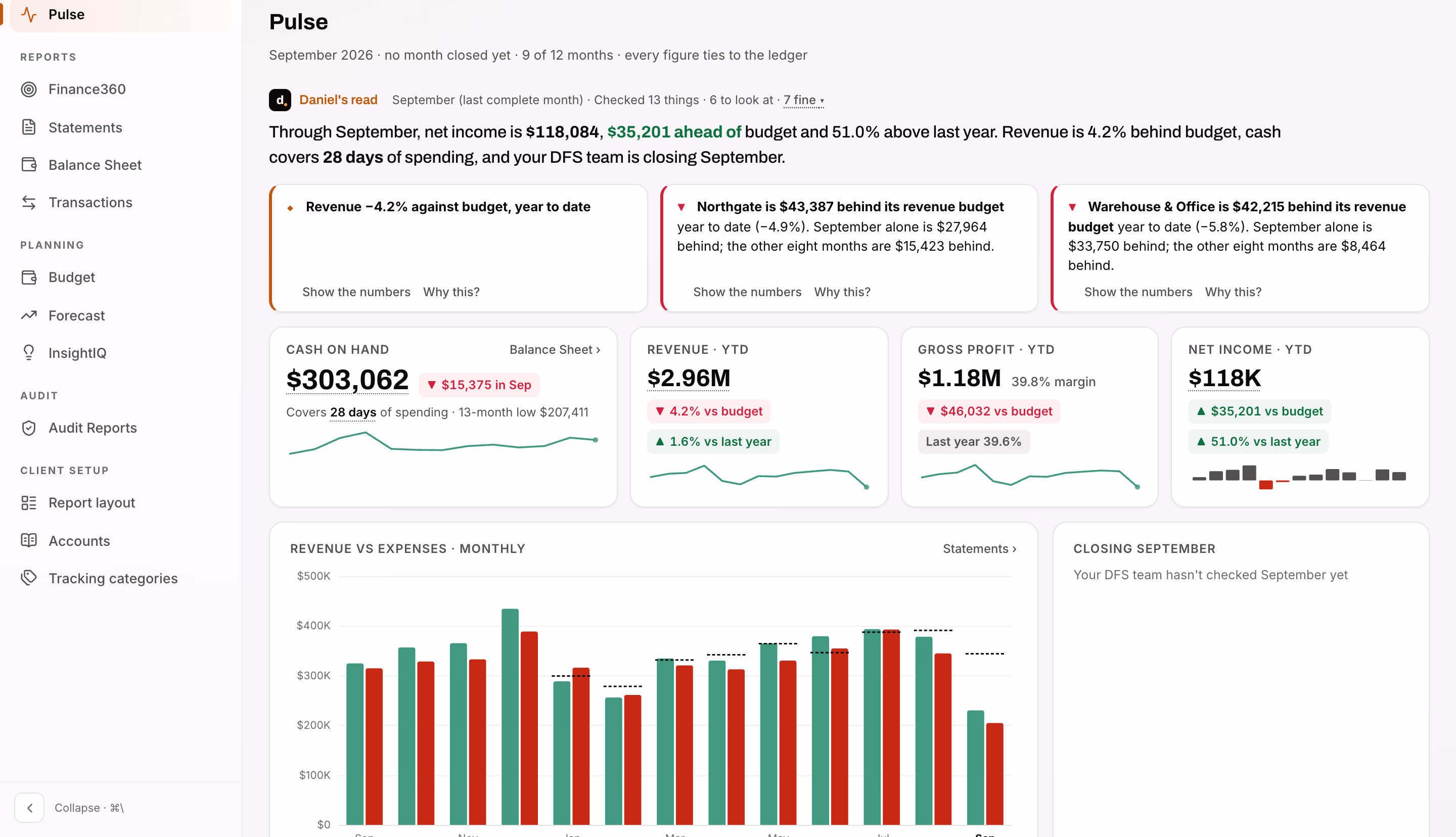Screen dimensions: 1456x837
Task: Click the $118K net income YTD value
Action: 1224,378
